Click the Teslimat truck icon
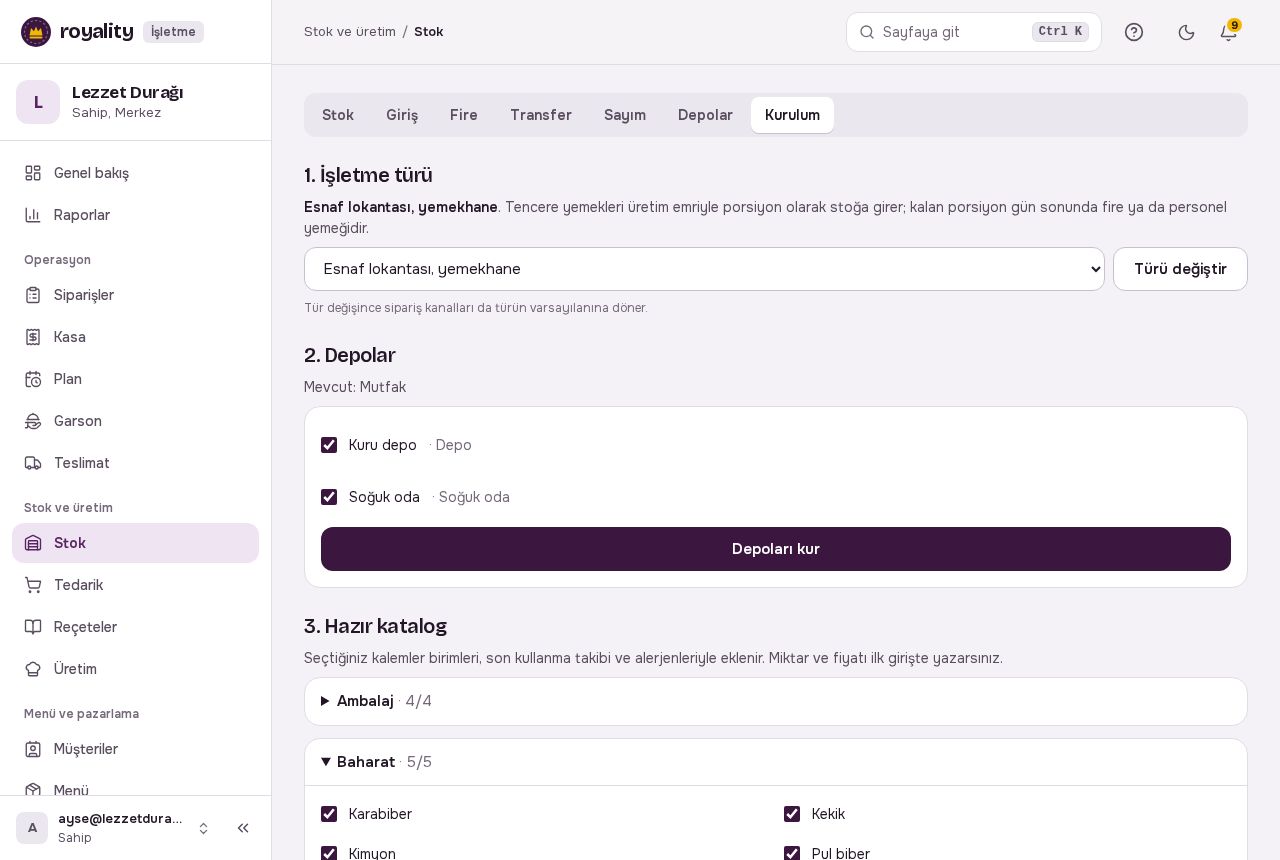The width and height of the screenshot is (1280, 860). (x=33, y=463)
